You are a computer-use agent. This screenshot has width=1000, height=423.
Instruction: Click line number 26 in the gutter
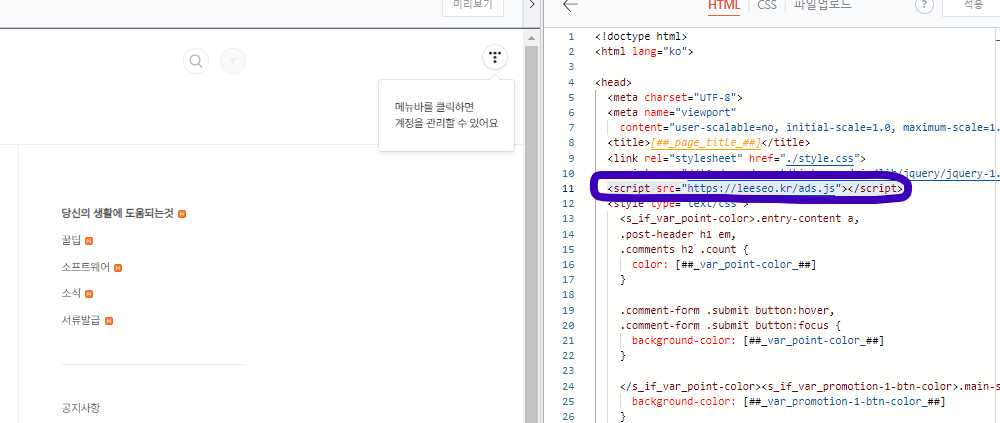[568, 417]
